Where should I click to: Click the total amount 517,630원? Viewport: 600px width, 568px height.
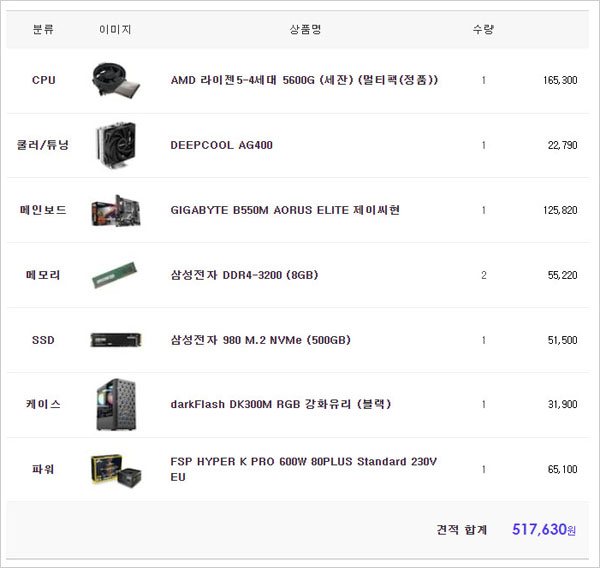(x=544, y=530)
